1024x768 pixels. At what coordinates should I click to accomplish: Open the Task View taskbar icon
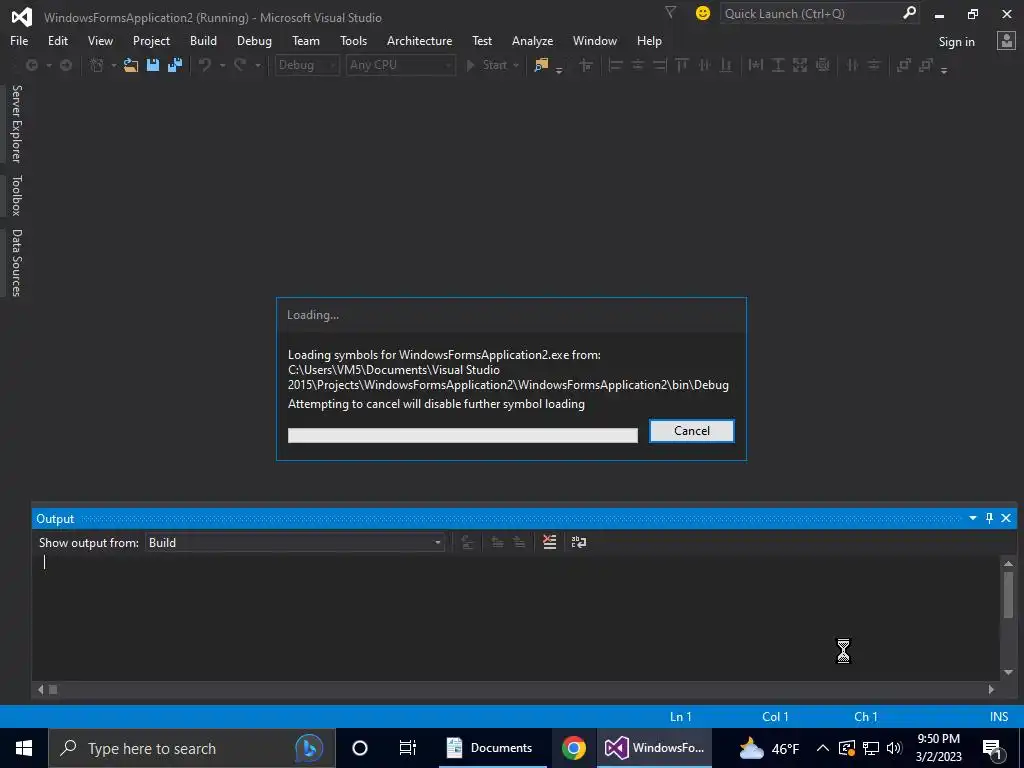(408, 748)
